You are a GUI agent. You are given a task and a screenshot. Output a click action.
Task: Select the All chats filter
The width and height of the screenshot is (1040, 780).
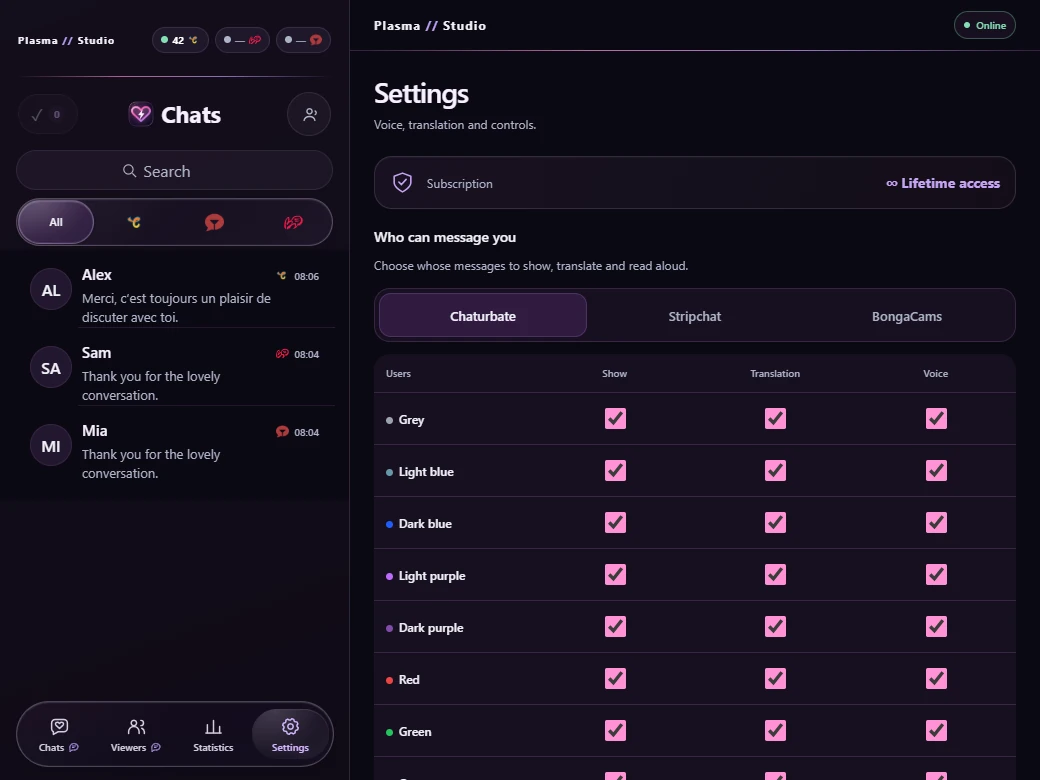pos(56,222)
